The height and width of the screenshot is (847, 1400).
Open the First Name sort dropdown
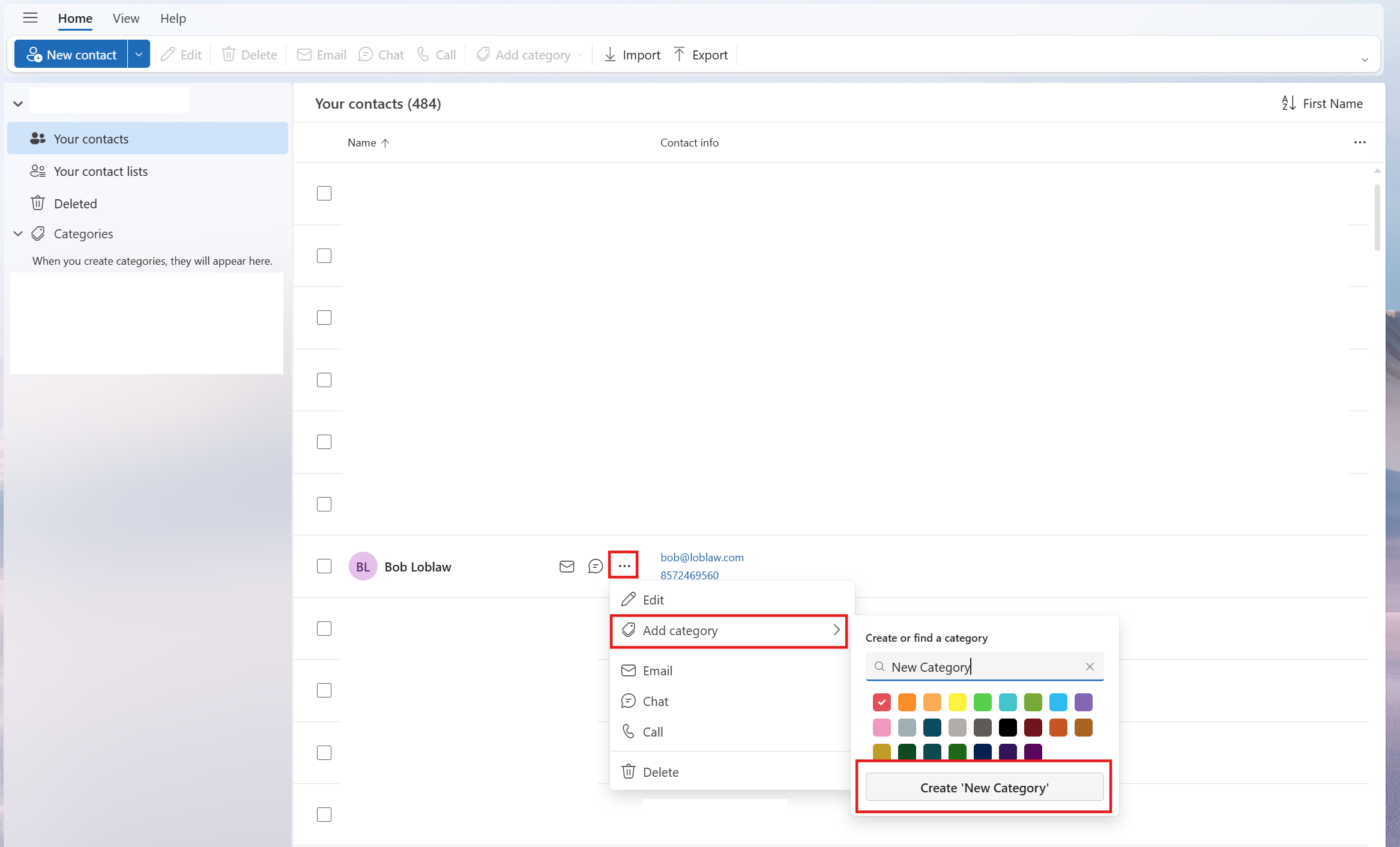(1321, 103)
